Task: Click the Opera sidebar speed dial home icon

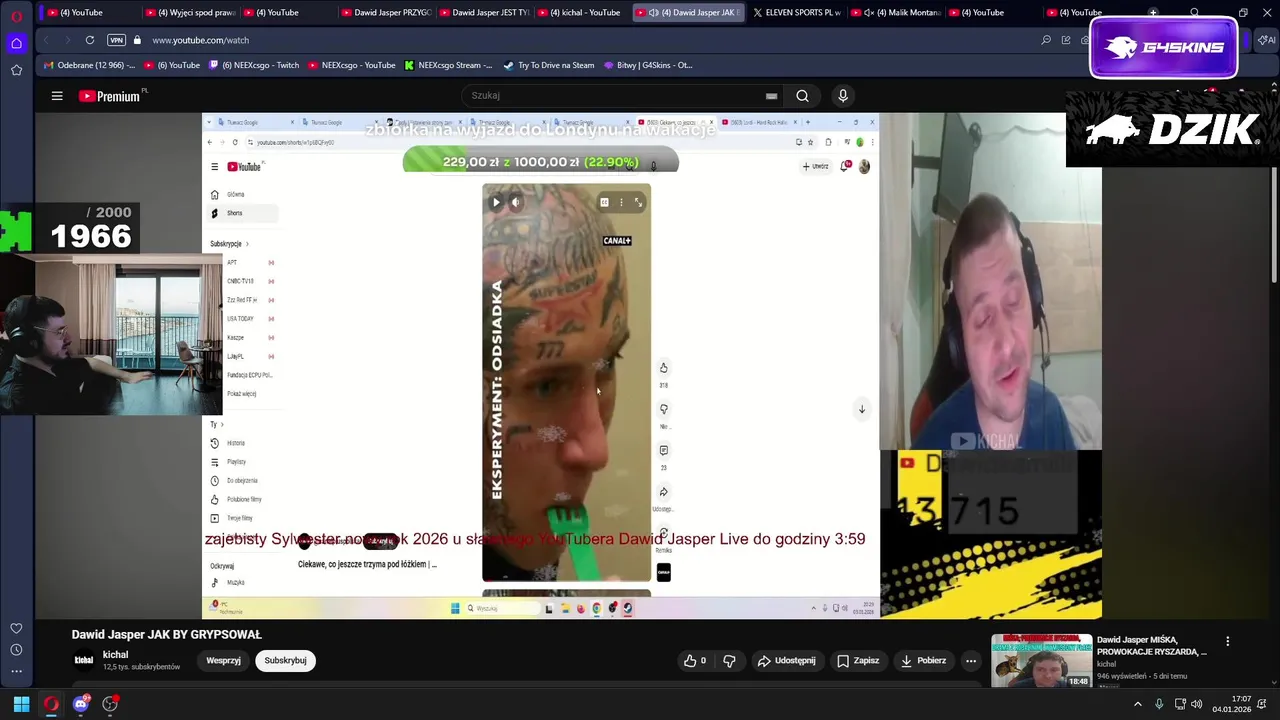Action: click(16, 43)
